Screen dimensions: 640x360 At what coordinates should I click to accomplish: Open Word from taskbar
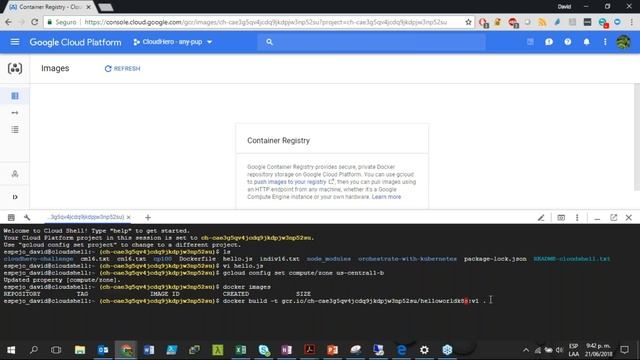pyautogui.click(x=149, y=350)
